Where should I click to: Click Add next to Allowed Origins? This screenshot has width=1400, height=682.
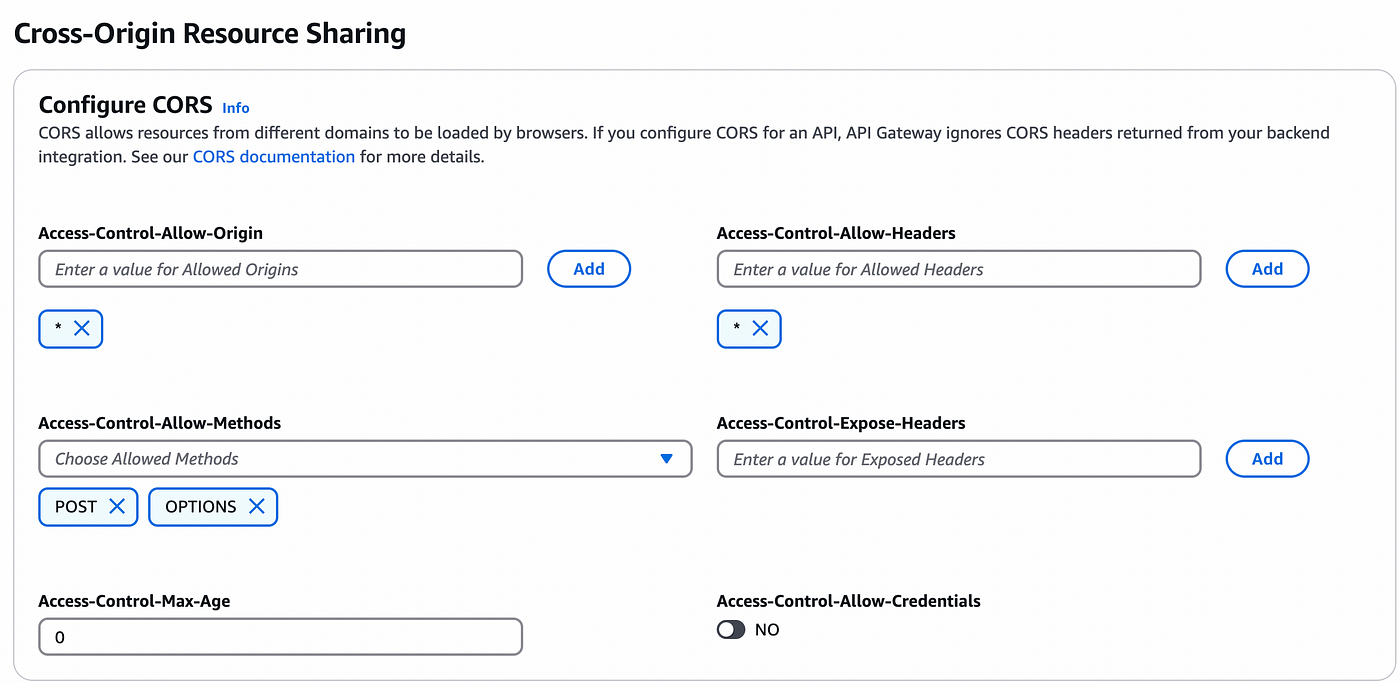[x=588, y=268]
